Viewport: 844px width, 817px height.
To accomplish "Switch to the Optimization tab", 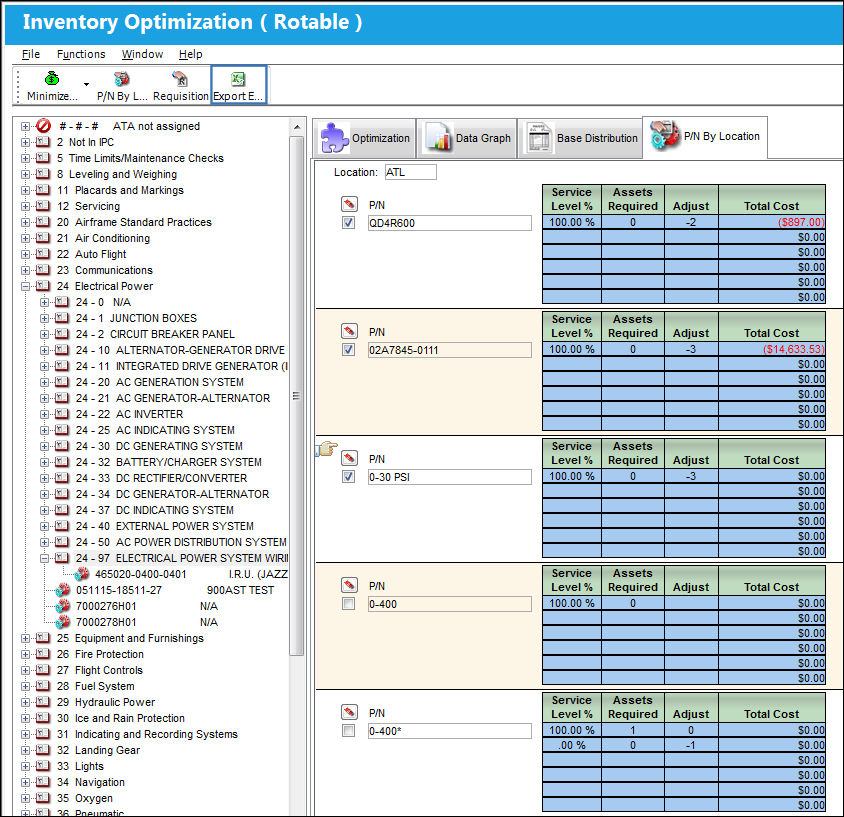I will tap(364, 138).
